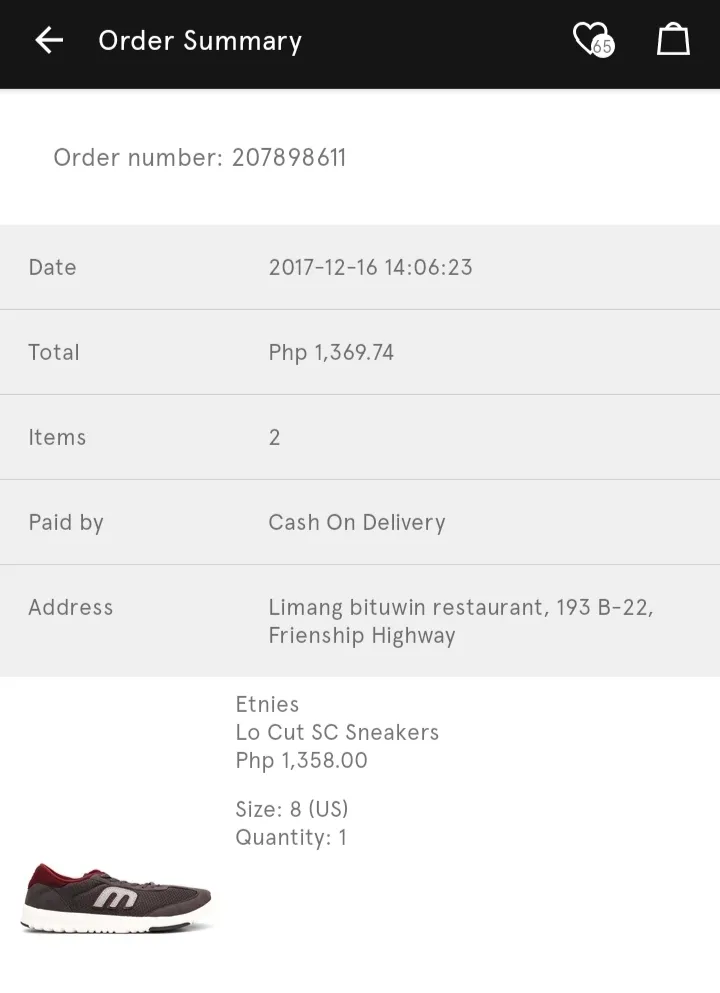This screenshot has height=993, width=720.
Task: Tap the Paid by label
Action: pyautogui.click(x=66, y=523)
